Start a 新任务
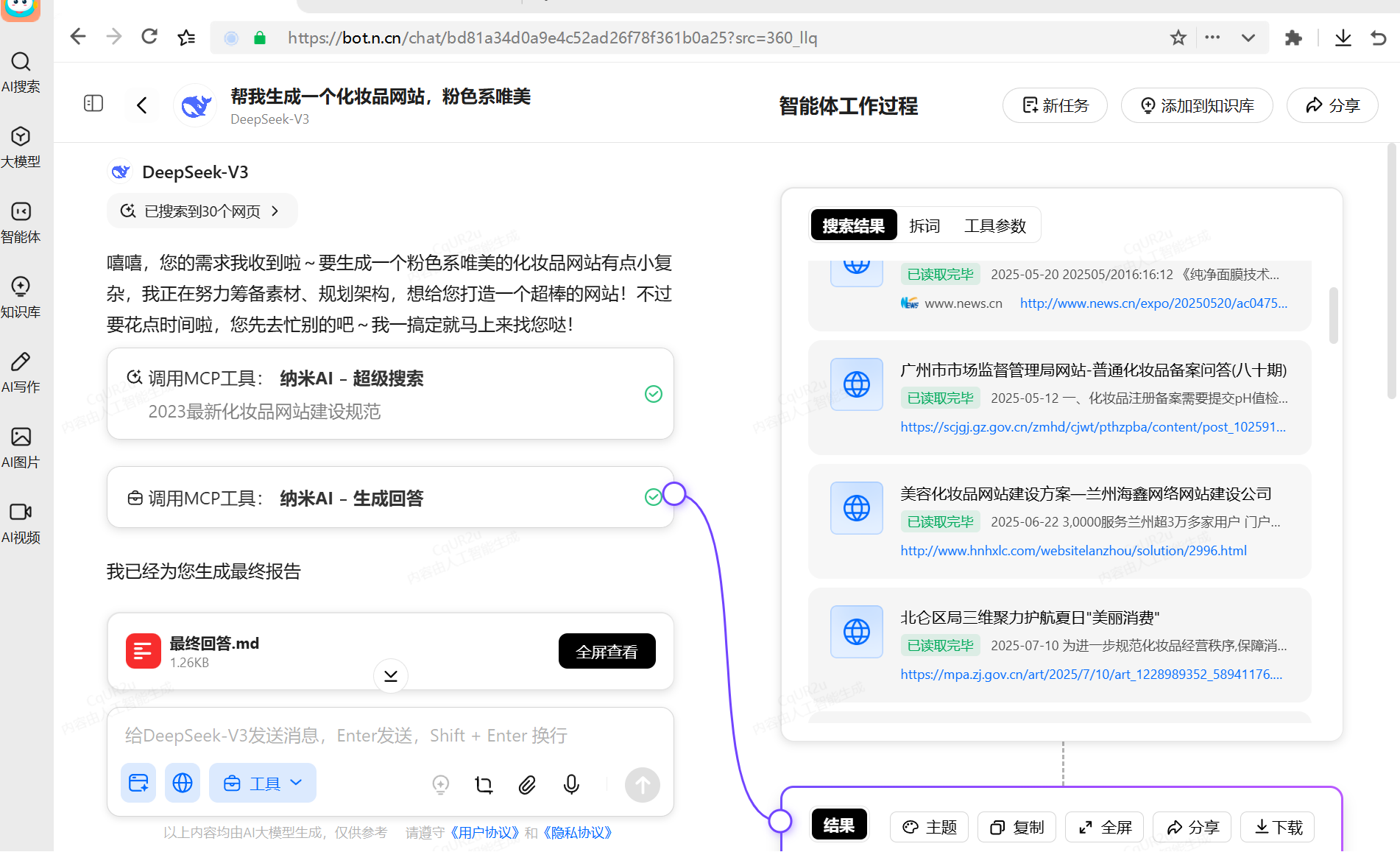 coord(1055,105)
